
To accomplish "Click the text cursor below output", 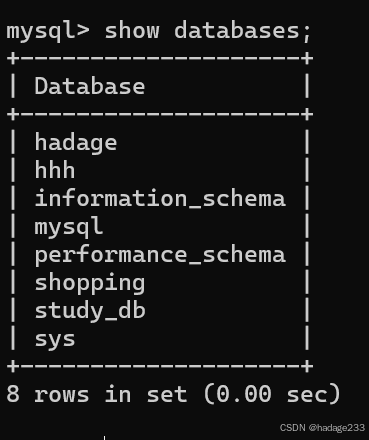I will click(x=104, y=437).
